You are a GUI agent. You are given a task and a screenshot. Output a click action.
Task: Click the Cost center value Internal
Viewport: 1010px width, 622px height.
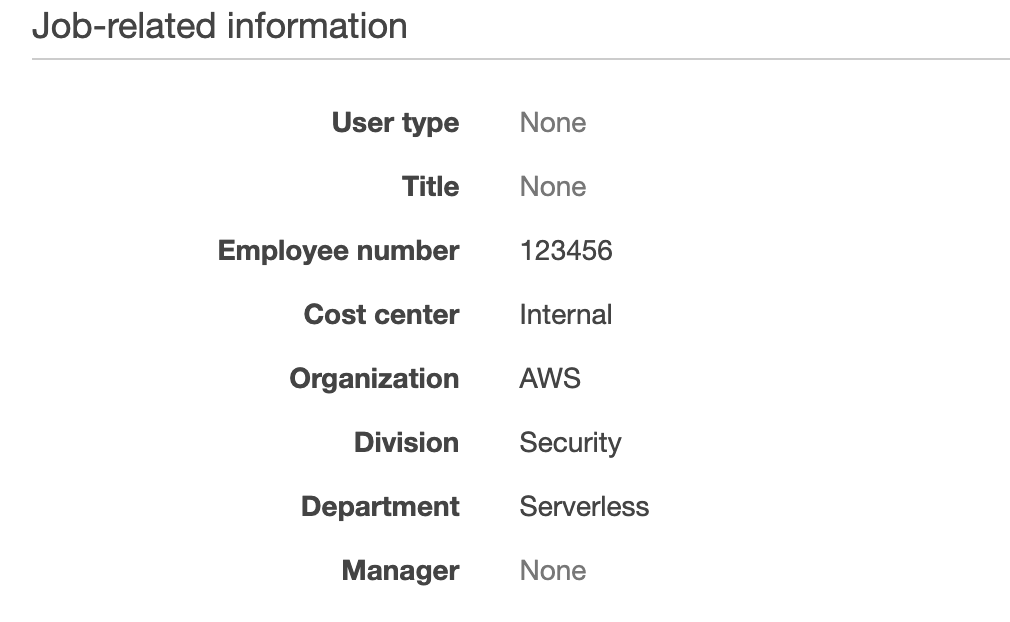click(565, 314)
